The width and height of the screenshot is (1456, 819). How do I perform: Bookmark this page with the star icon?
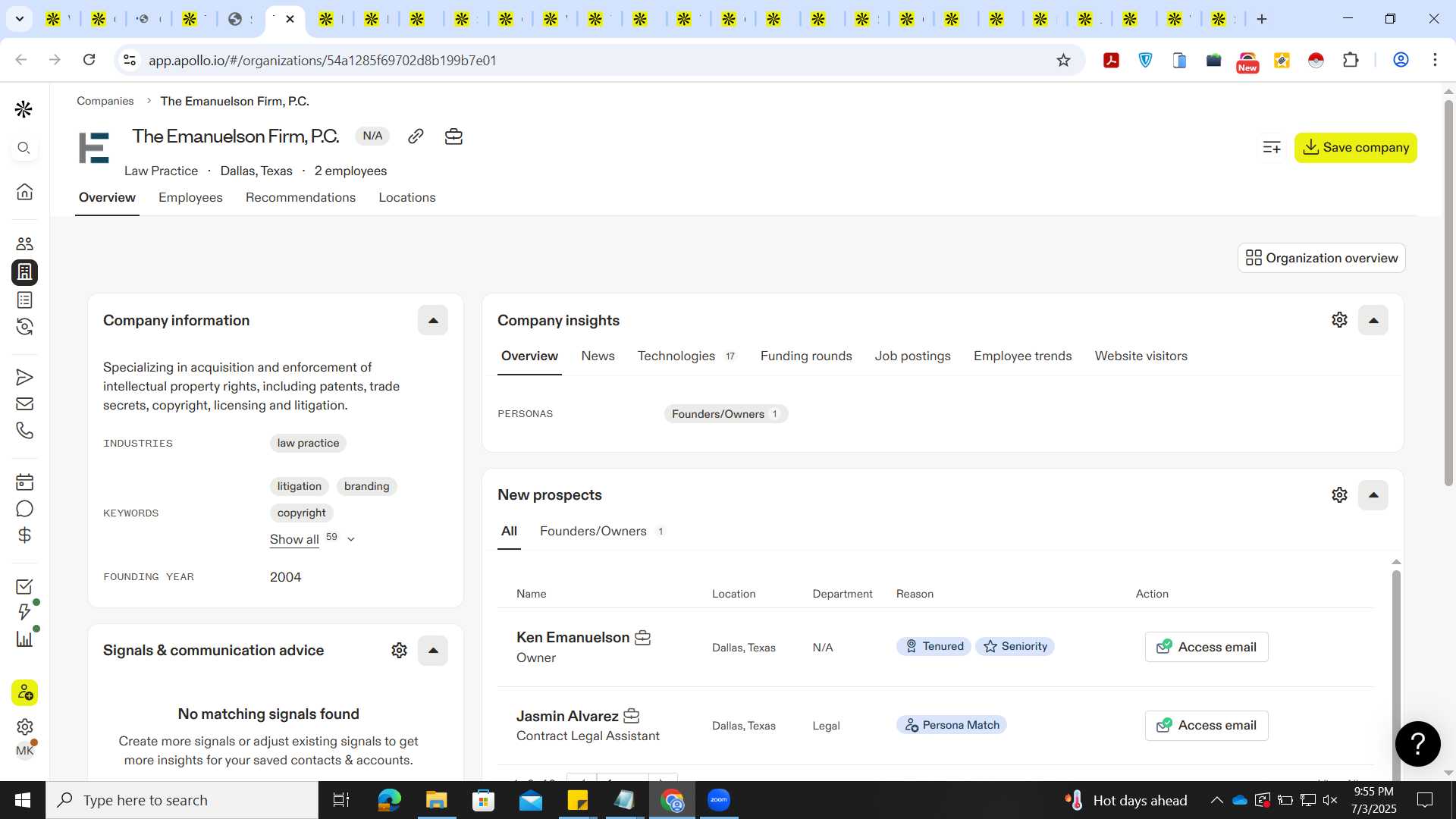(1063, 60)
